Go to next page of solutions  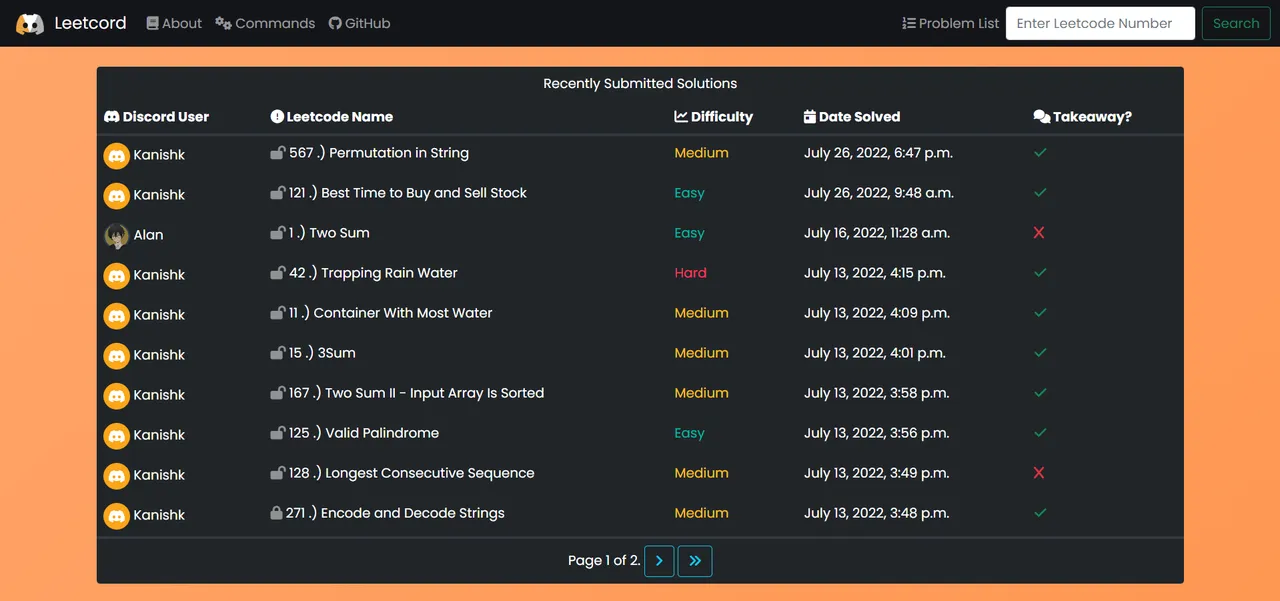[659, 561]
